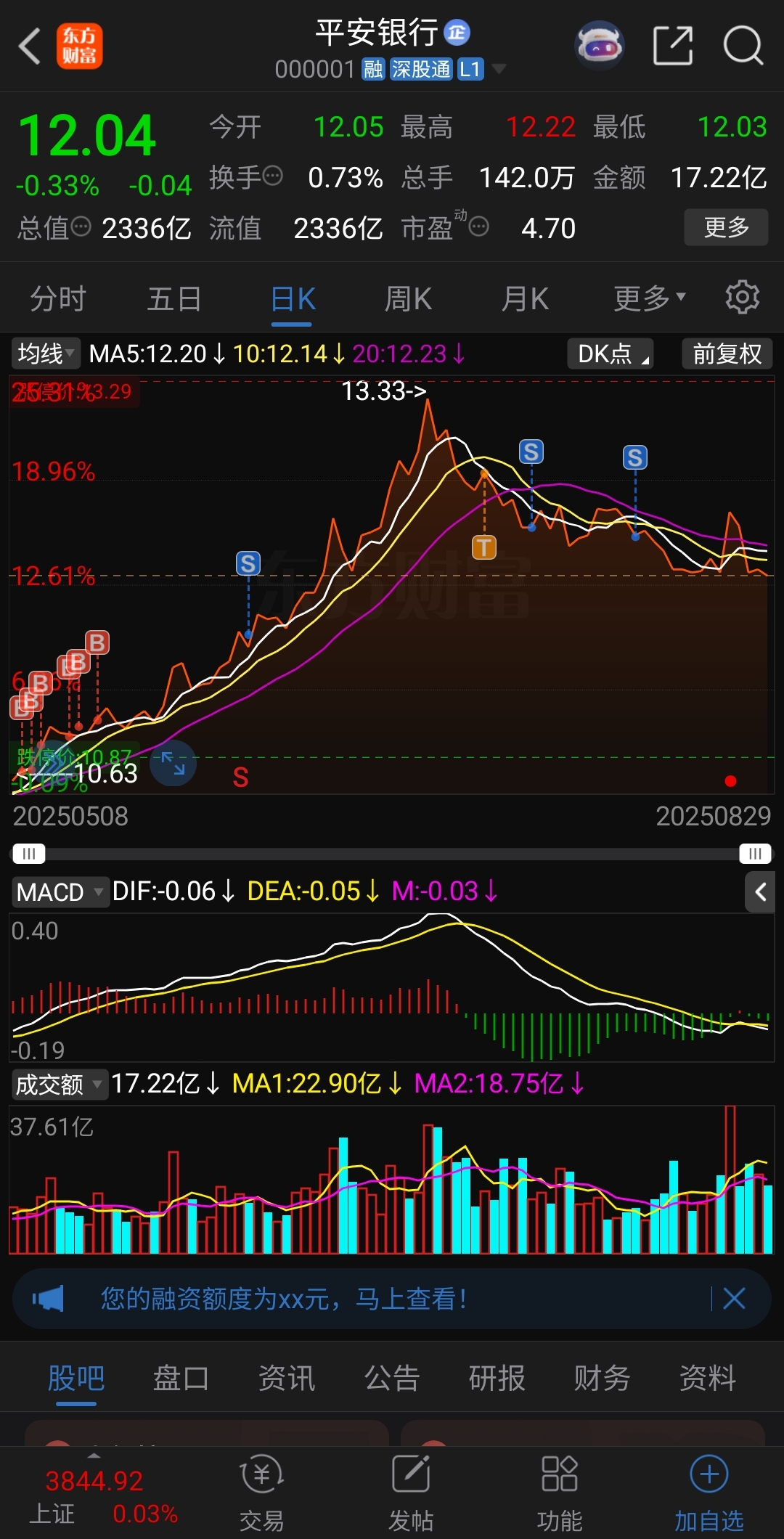Switch to 周K chart tab

[408, 298]
